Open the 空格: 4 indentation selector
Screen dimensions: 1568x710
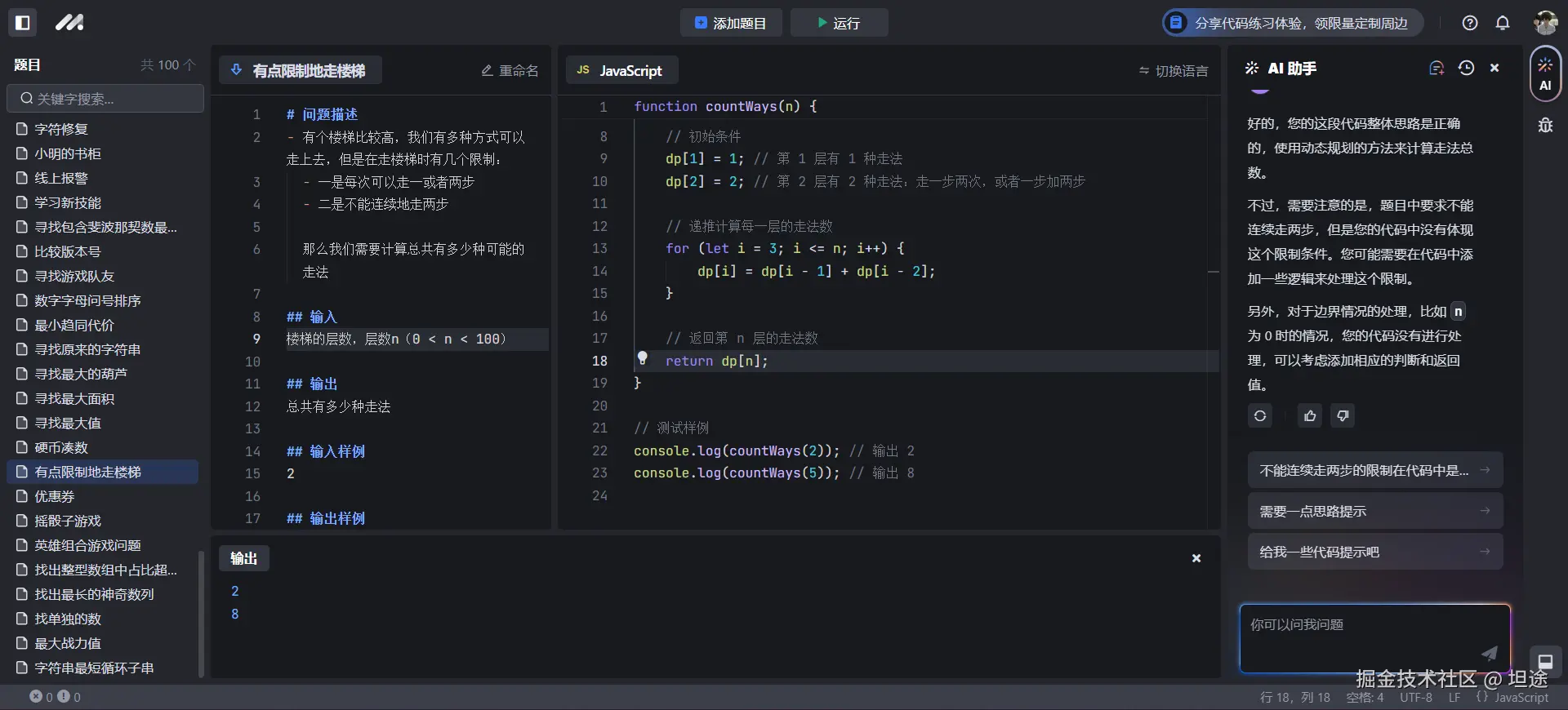1365,698
